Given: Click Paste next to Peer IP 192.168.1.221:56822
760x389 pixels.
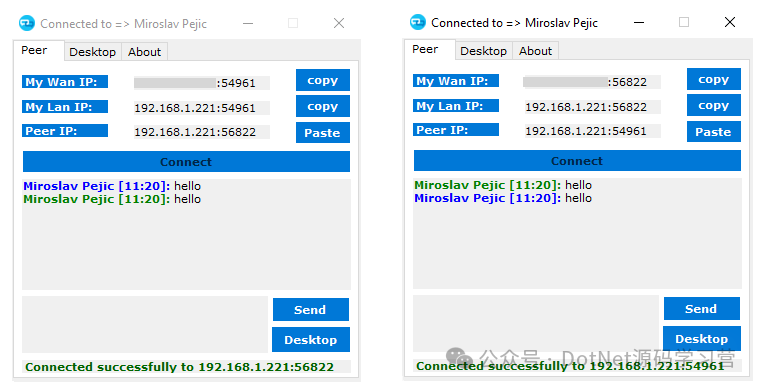Looking at the screenshot, I should [x=323, y=133].
